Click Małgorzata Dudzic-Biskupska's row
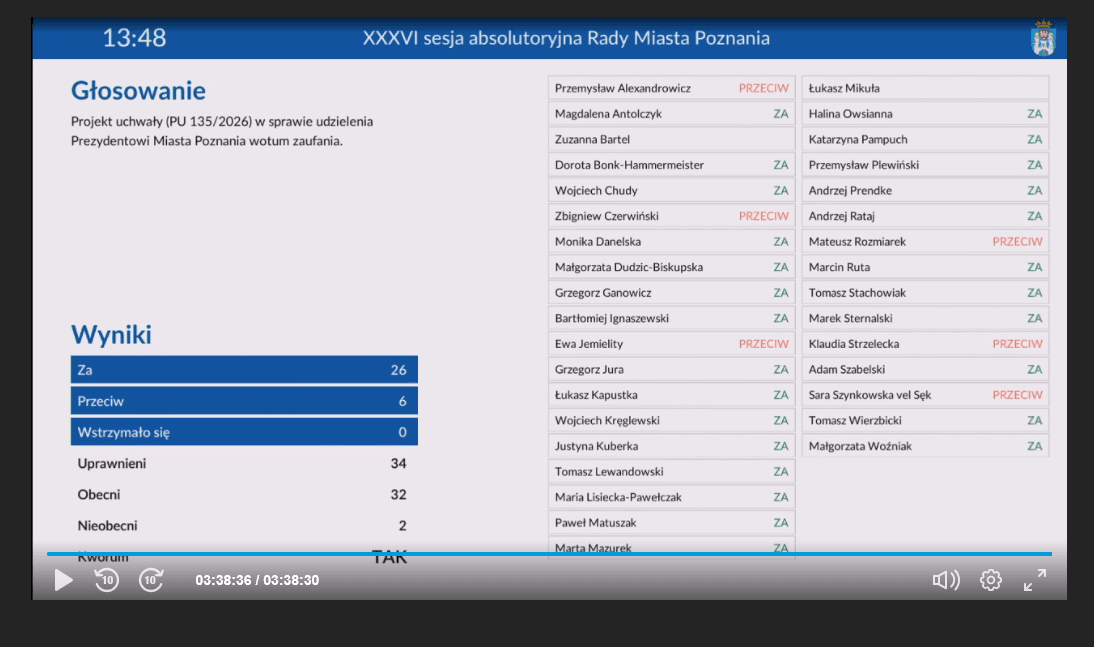The image size is (1094, 647). (671, 267)
